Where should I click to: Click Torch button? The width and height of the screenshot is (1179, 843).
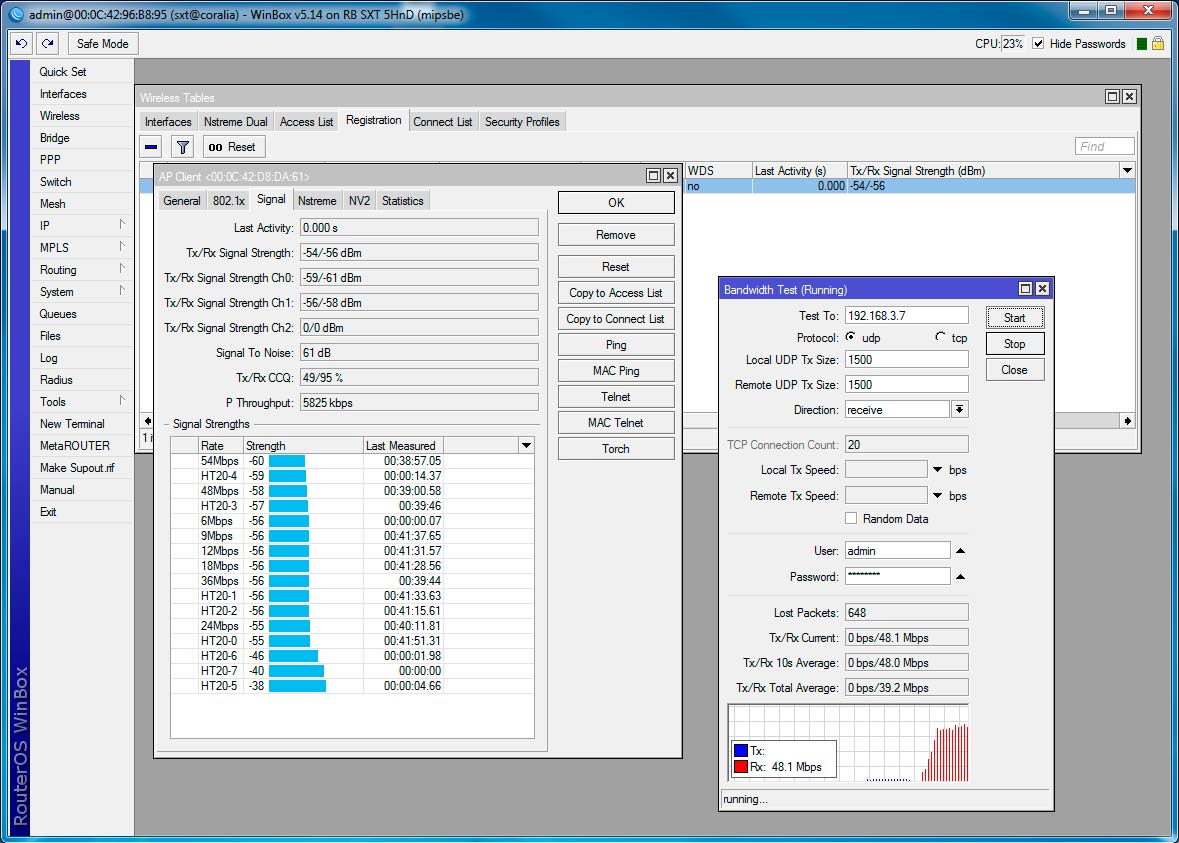pos(616,448)
